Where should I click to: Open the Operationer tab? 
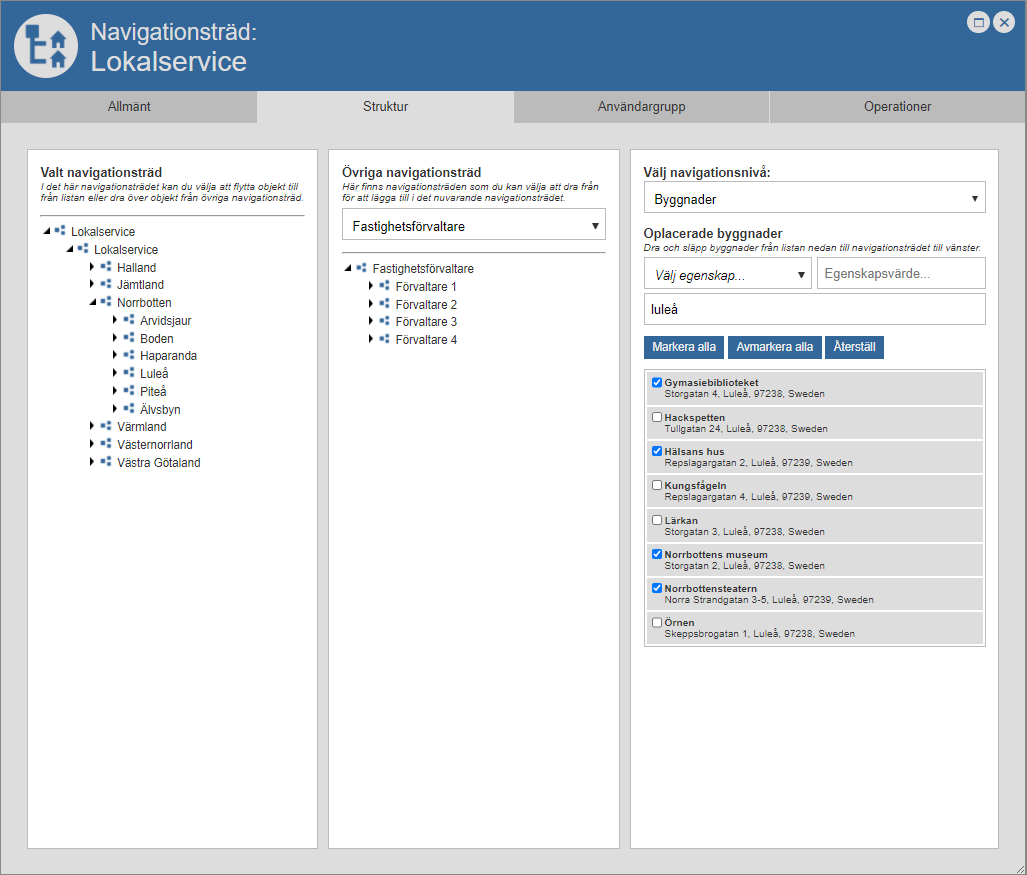(898, 107)
